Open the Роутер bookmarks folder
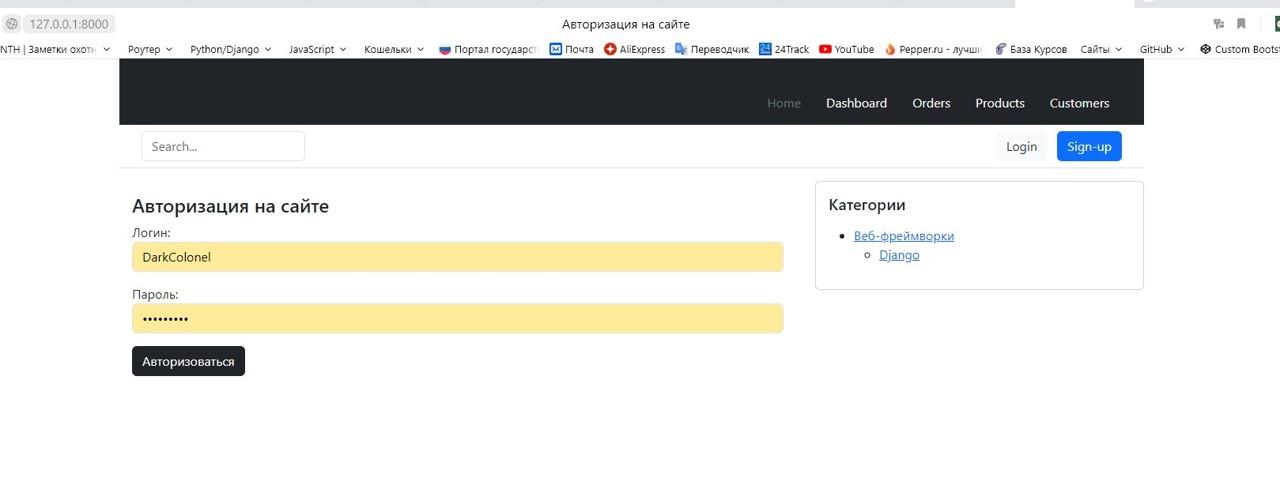The image size is (1280, 493). 150,49
